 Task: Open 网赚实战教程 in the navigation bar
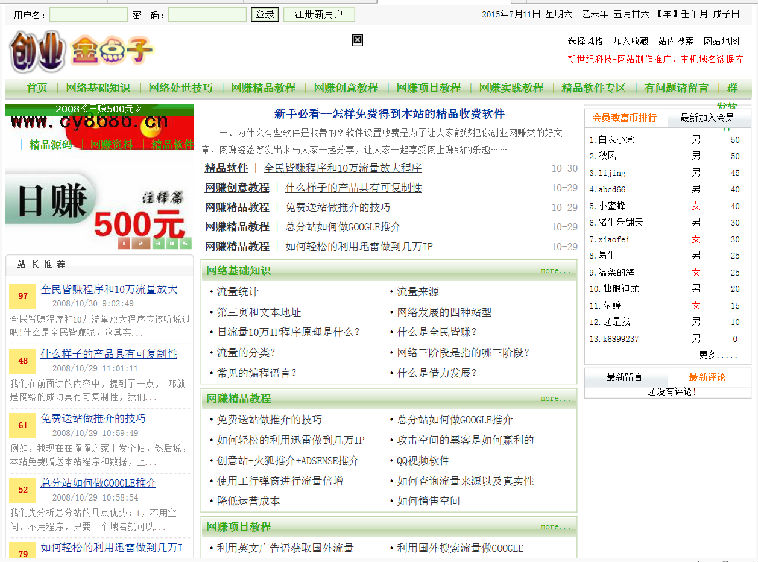click(x=511, y=88)
